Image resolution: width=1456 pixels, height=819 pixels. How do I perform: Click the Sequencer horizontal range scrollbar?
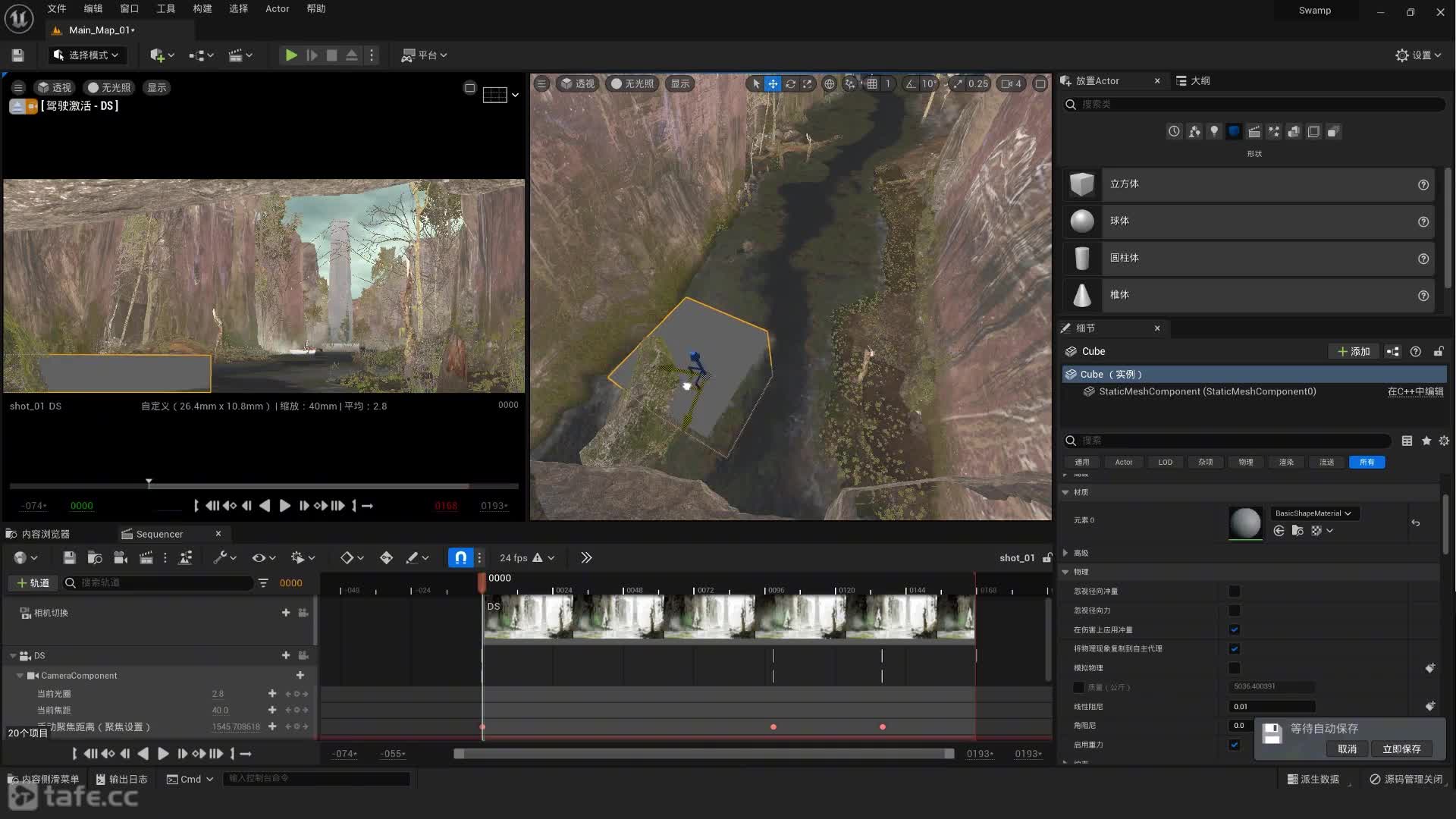pos(704,754)
